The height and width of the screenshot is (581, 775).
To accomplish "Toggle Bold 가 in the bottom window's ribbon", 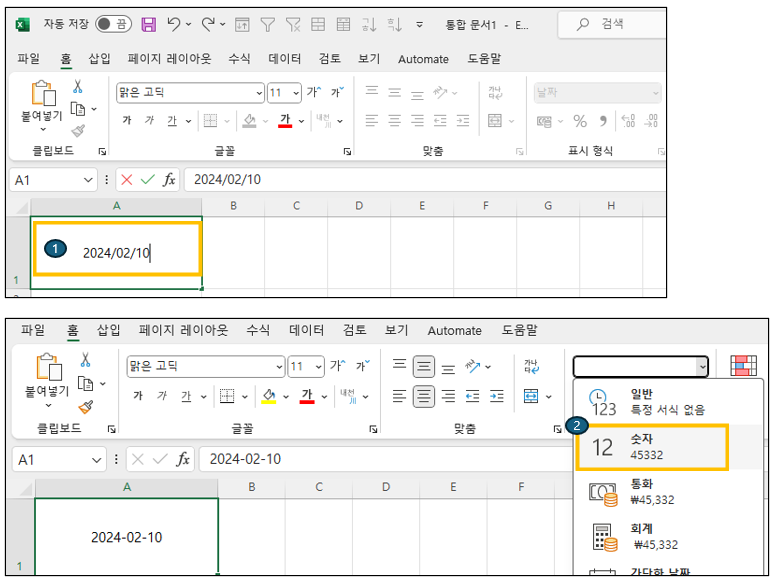I will tap(138, 396).
